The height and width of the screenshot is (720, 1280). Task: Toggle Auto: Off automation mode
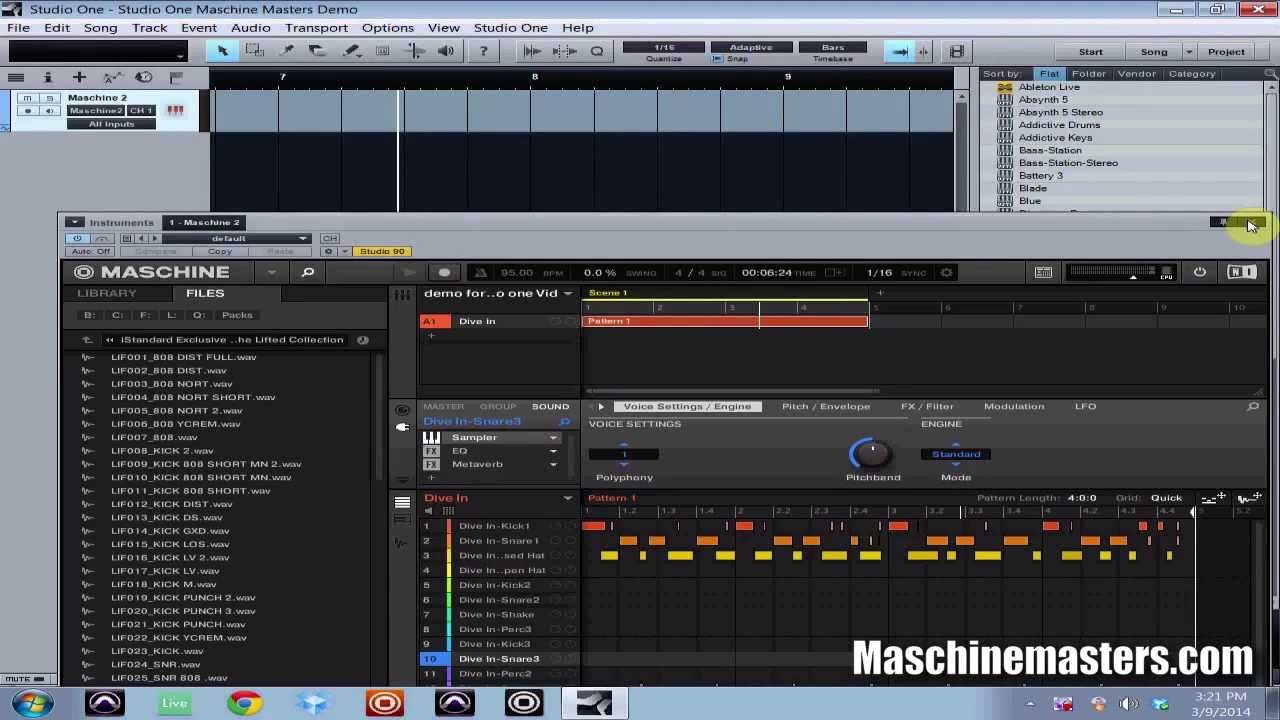[90, 251]
